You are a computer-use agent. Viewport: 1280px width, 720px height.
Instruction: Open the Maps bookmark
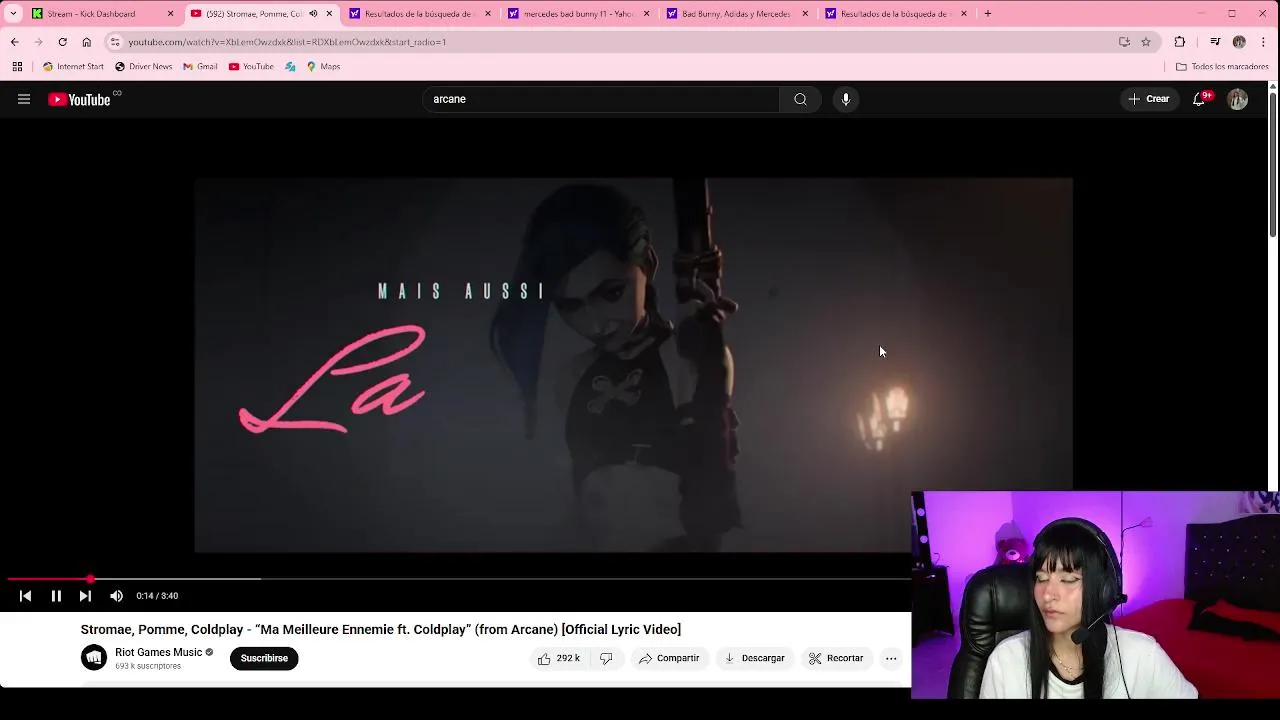click(x=324, y=67)
